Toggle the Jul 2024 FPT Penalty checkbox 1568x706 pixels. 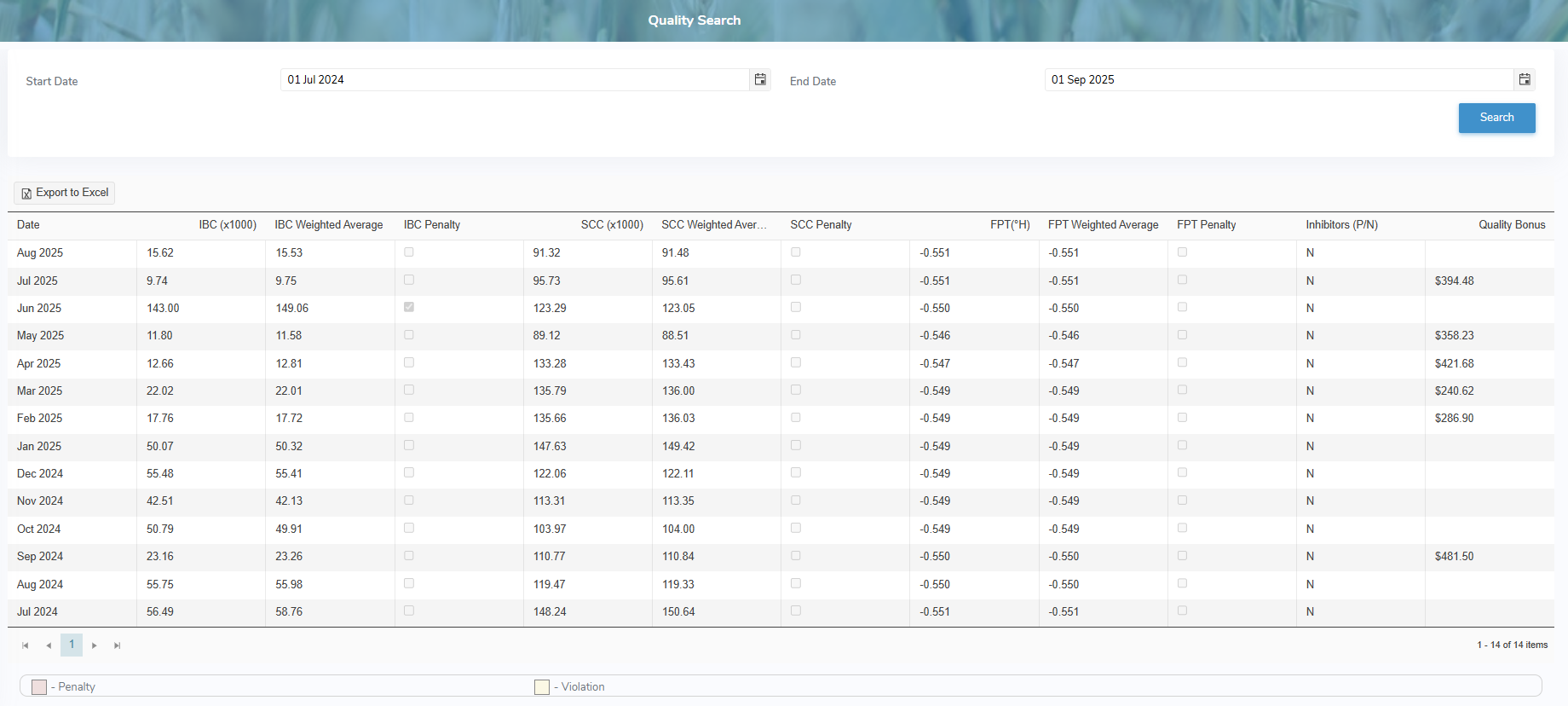click(1182, 611)
